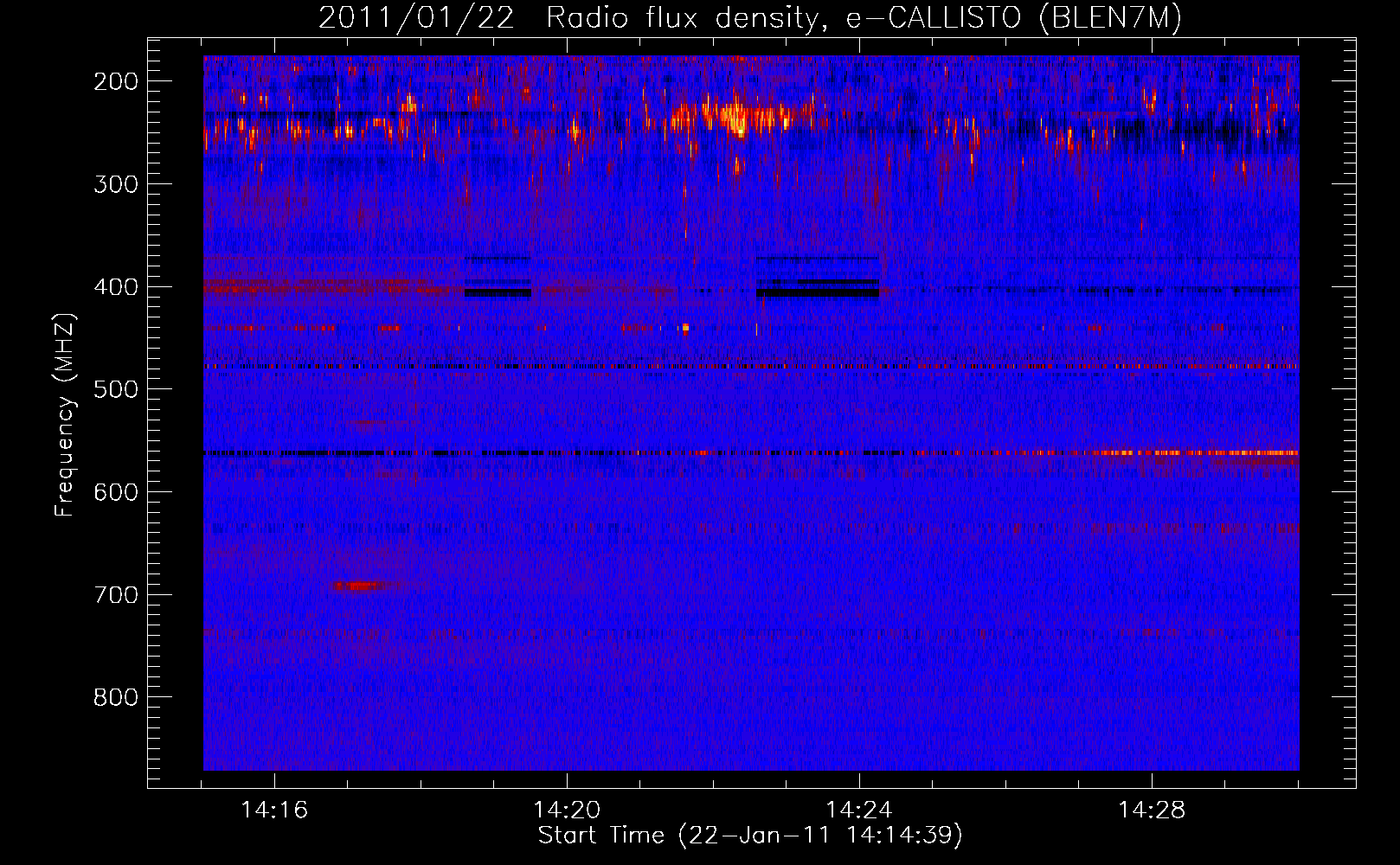Click the 14:24 time tick label
The image size is (1400, 865).
(859, 811)
